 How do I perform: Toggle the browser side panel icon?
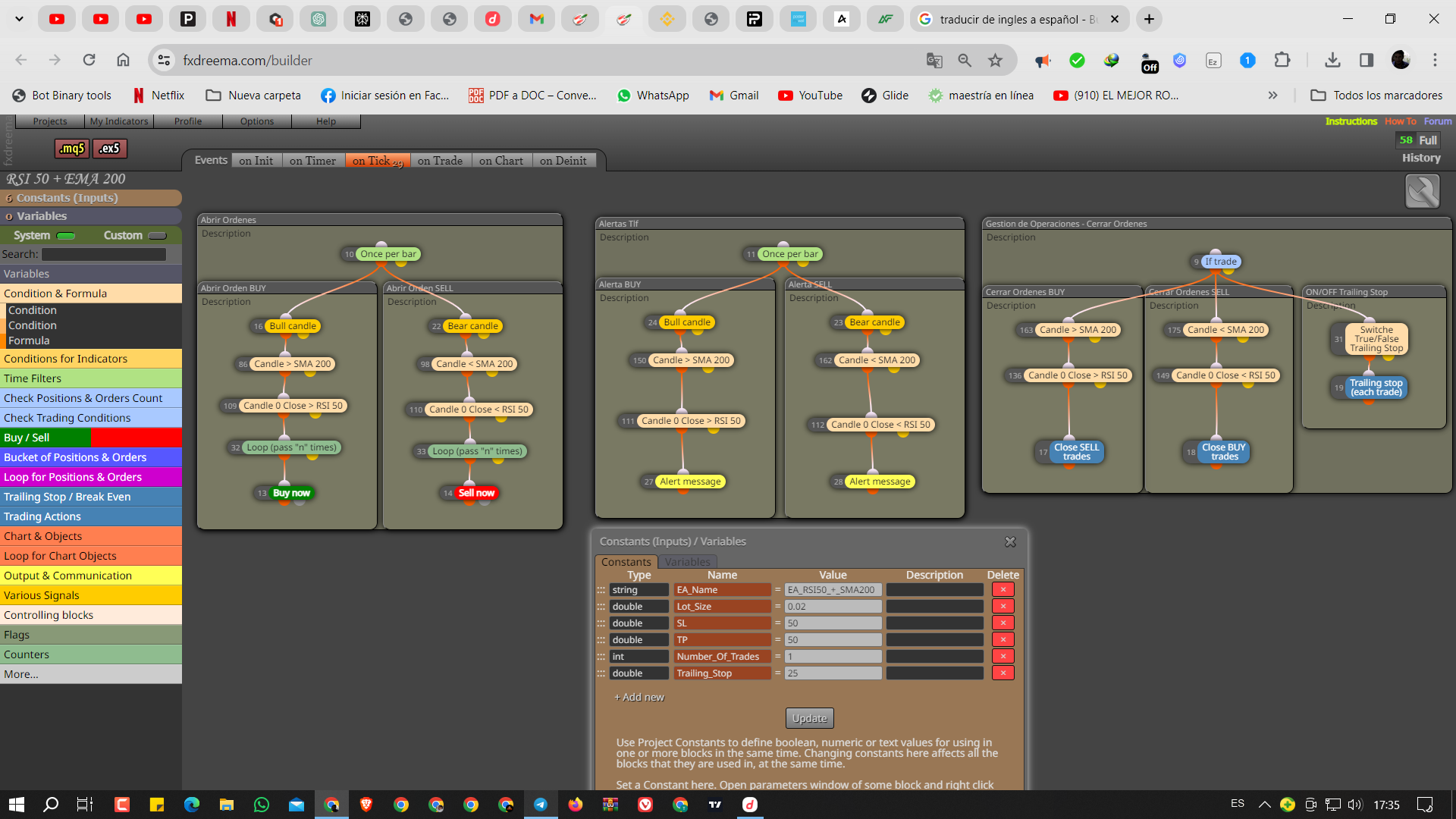click(1367, 60)
